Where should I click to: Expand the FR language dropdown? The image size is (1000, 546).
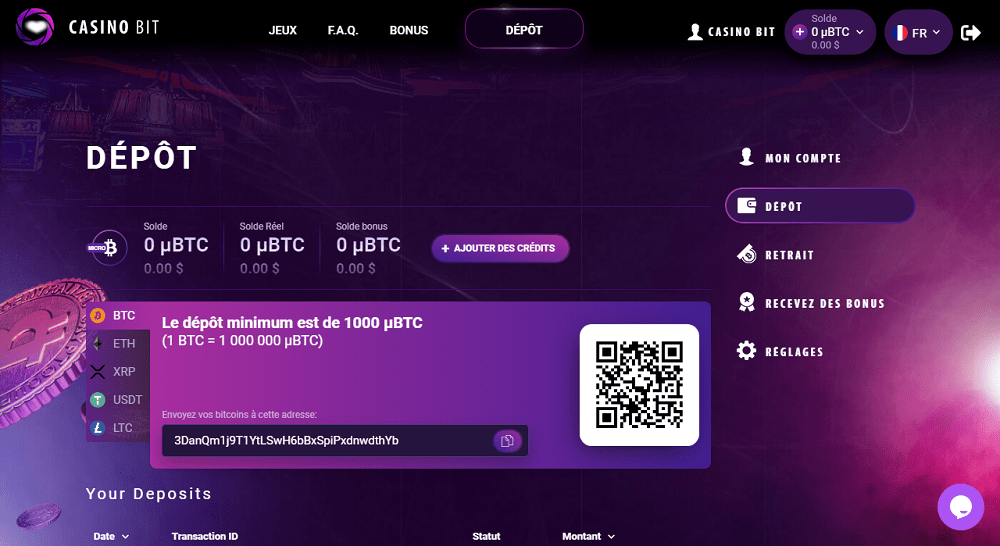(x=918, y=33)
